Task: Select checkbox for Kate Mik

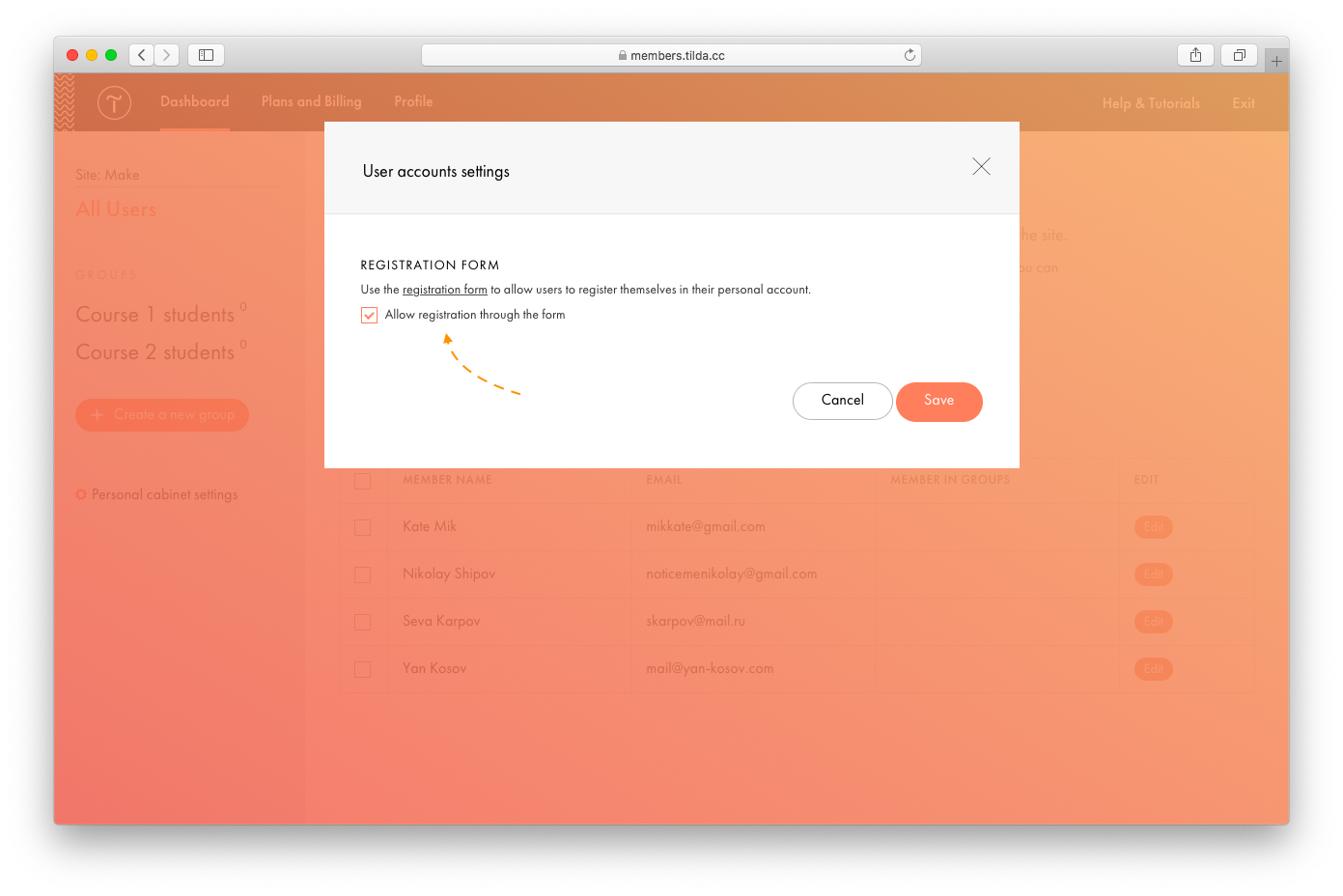Action: point(362,527)
